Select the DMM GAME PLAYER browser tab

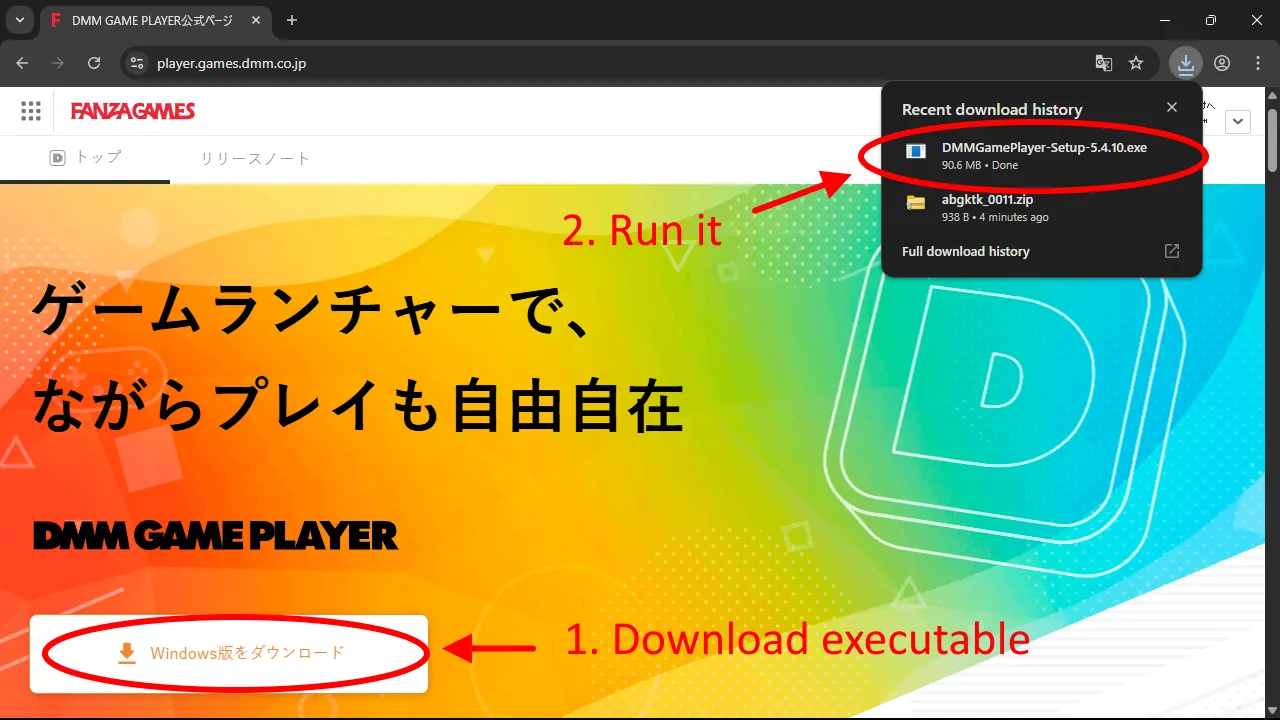click(156, 20)
